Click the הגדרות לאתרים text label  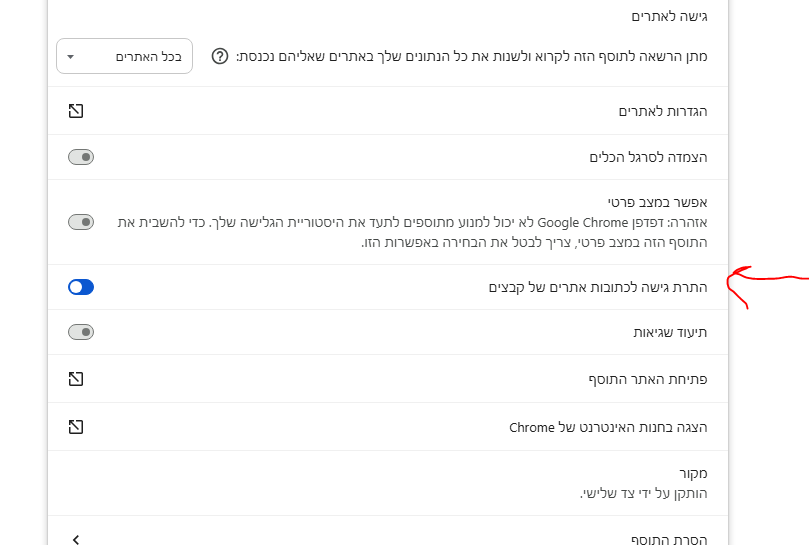(662, 111)
